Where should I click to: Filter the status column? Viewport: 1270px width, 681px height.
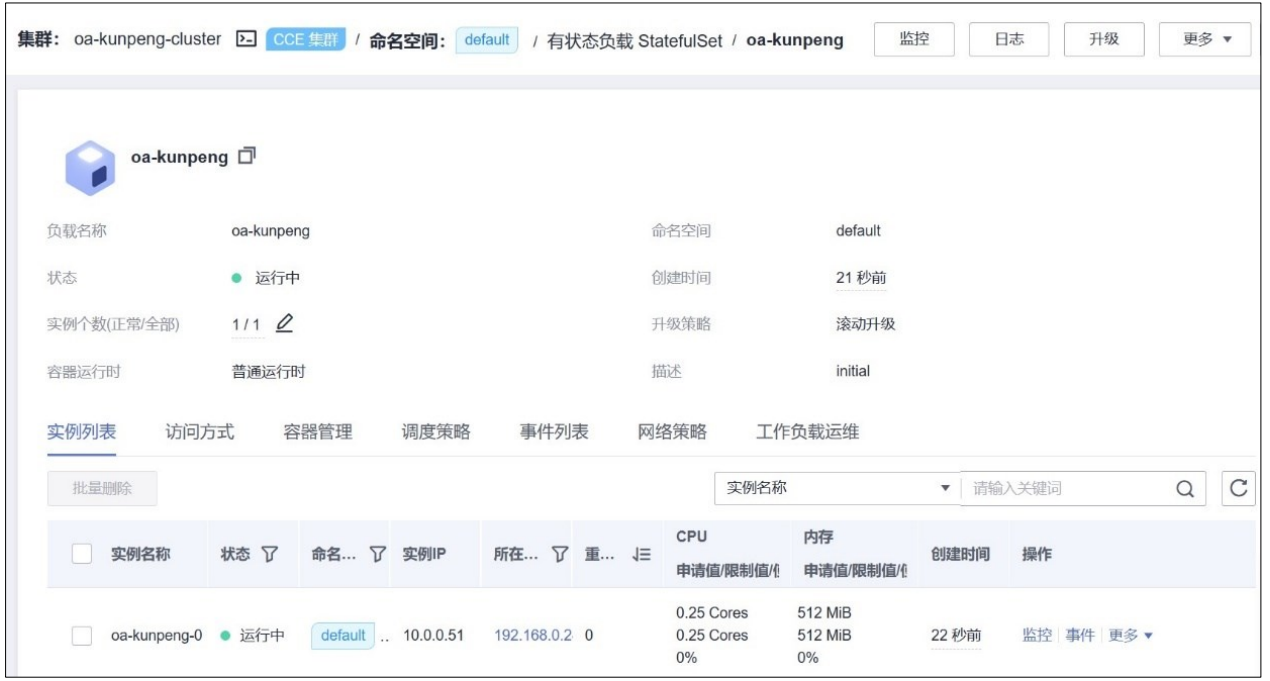(x=270, y=555)
